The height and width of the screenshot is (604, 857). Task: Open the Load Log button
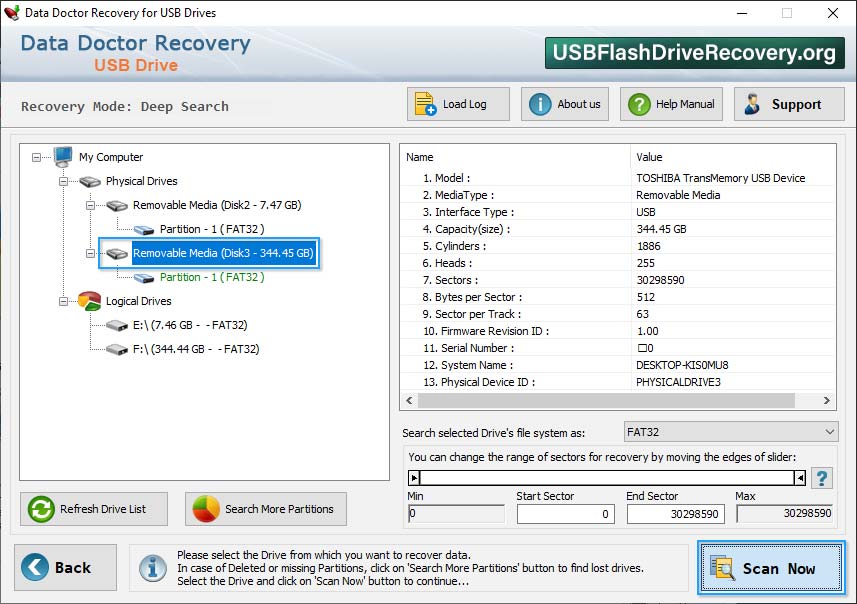[458, 104]
